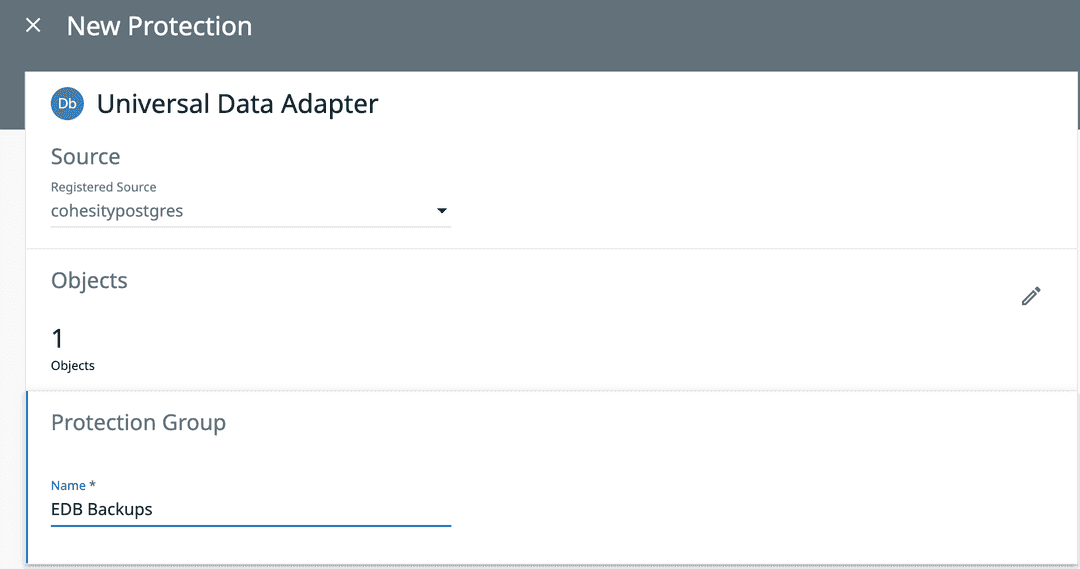Click the object count number 1

click(58, 338)
